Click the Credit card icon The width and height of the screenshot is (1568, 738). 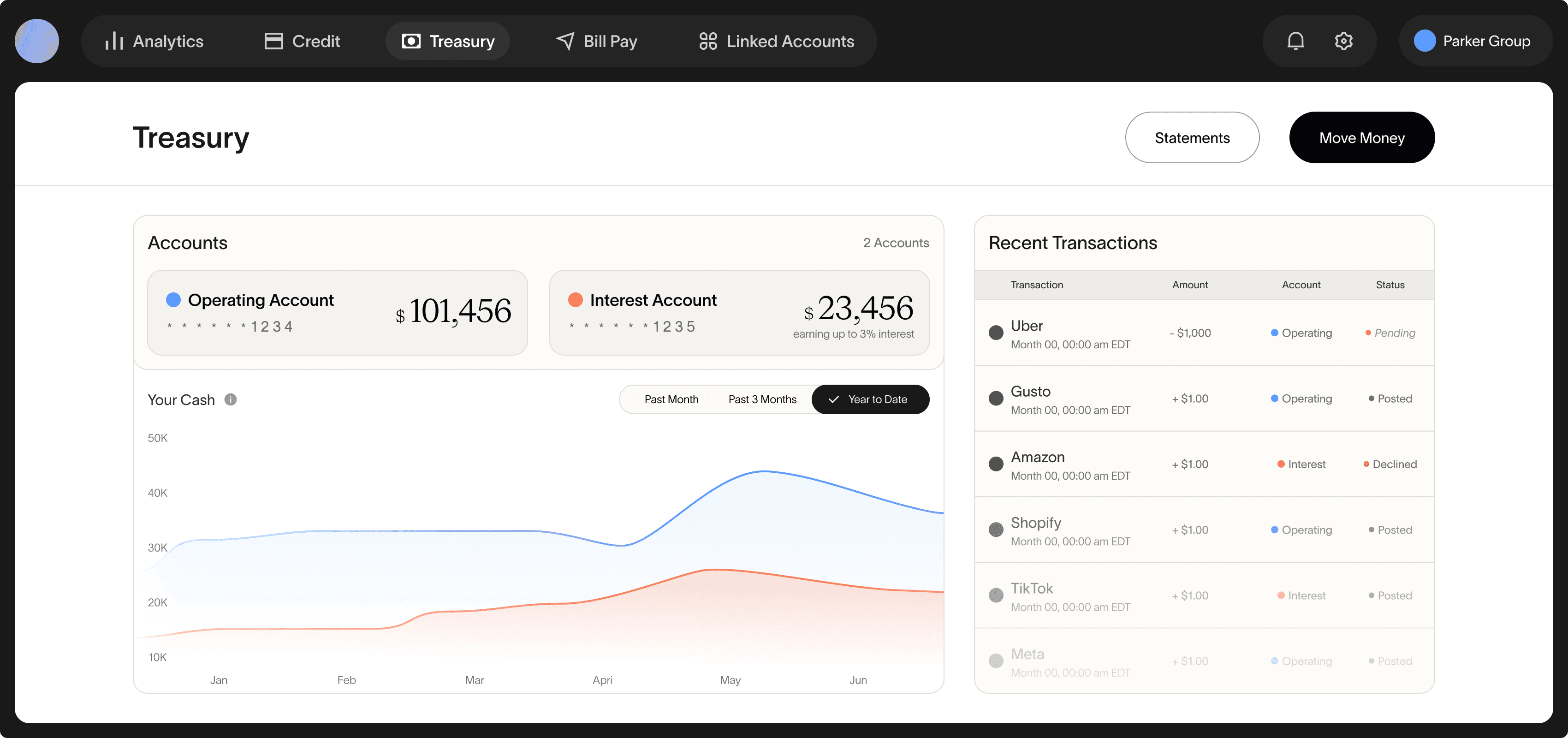click(x=273, y=41)
